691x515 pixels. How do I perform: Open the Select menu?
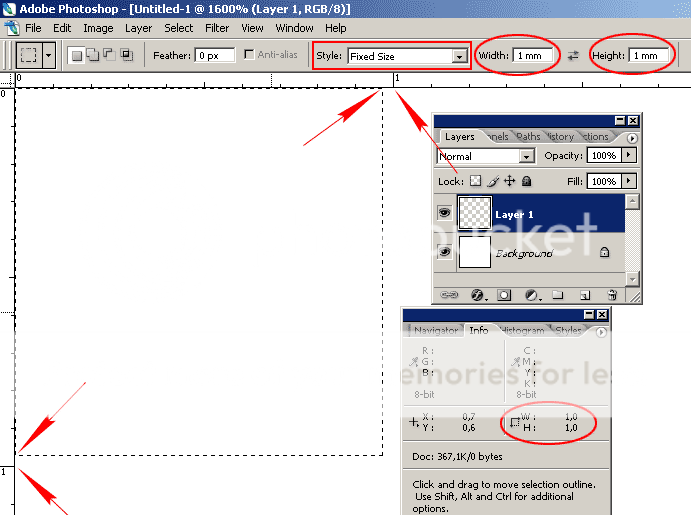[x=178, y=28]
